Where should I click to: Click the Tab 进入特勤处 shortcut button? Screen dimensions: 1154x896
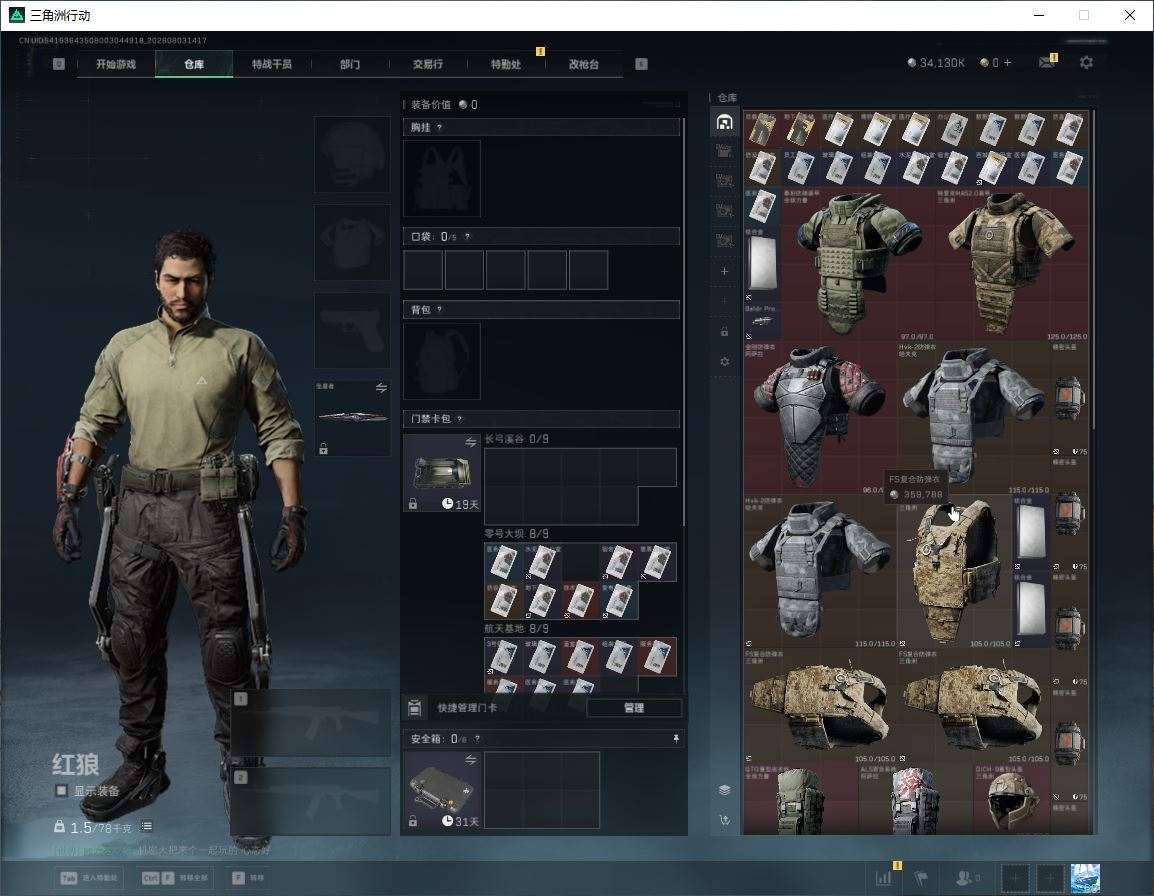point(89,878)
